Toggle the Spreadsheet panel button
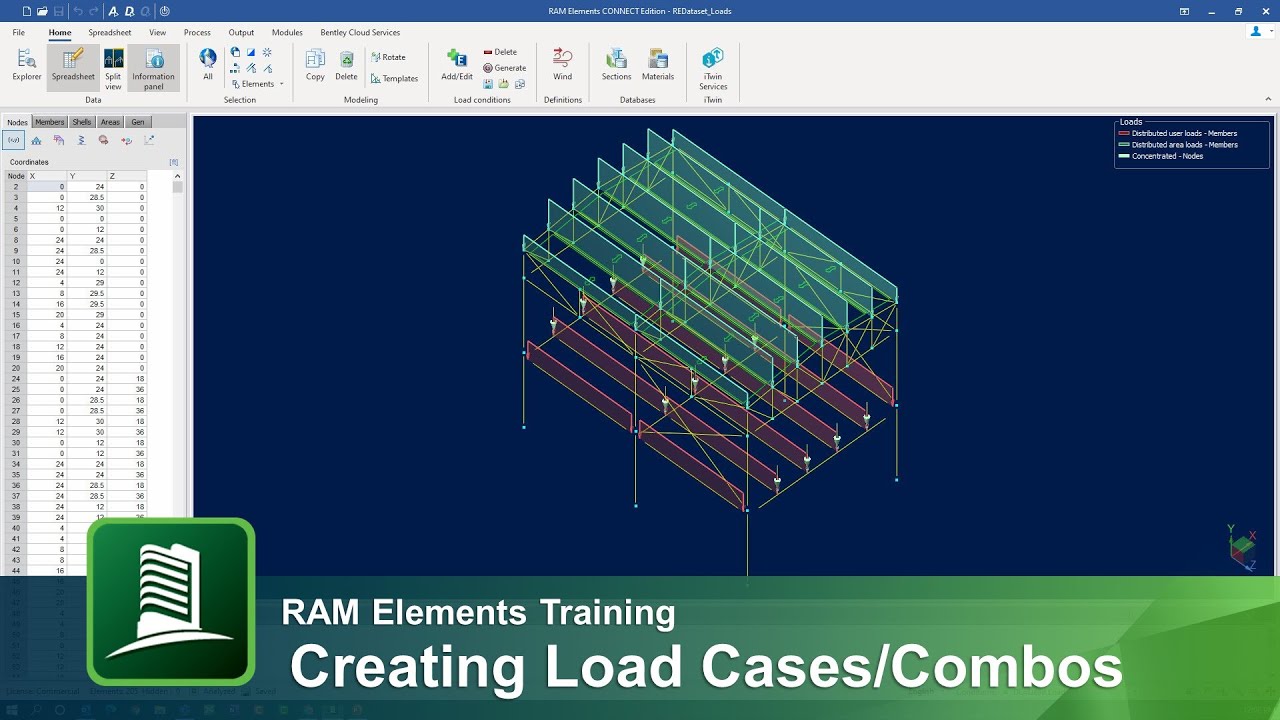The width and height of the screenshot is (1280, 720). pos(73,66)
